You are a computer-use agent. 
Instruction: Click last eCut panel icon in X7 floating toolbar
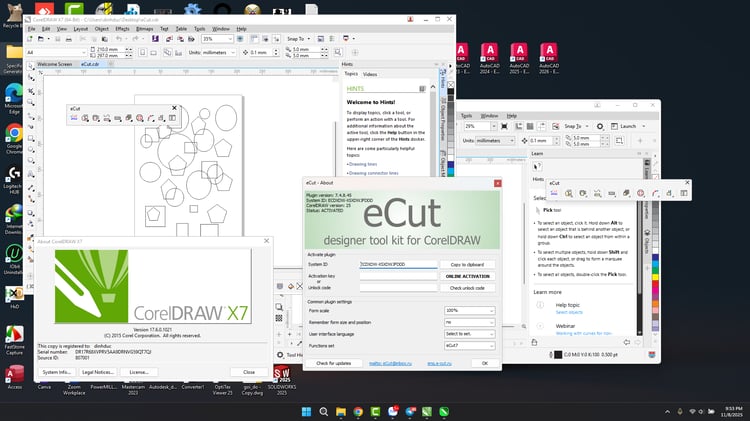(x=172, y=118)
